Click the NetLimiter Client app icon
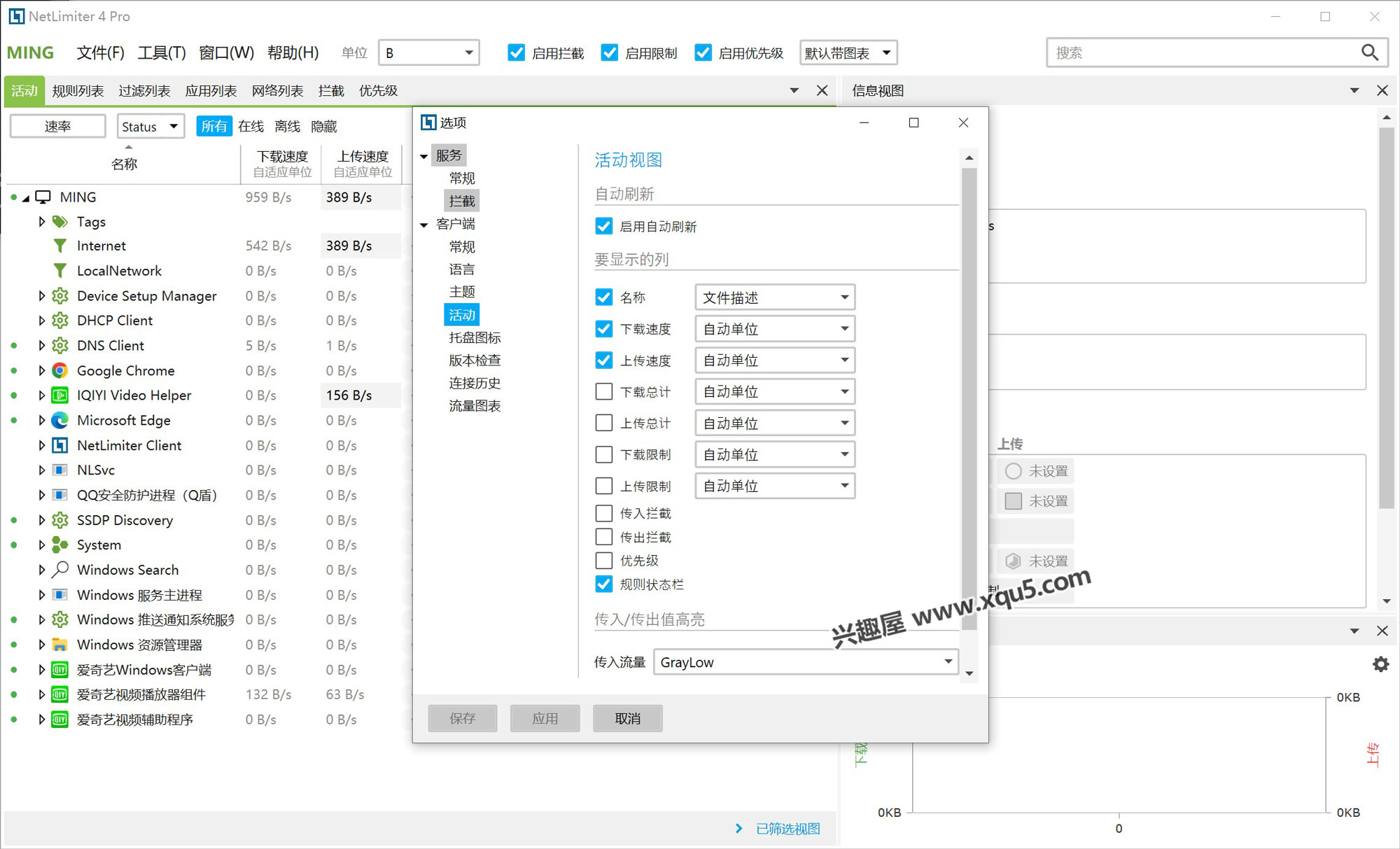This screenshot has height=849, width=1400. tap(60, 445)
